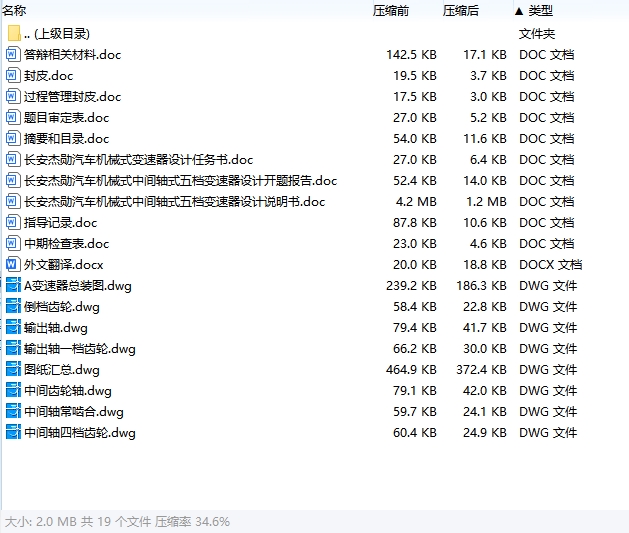Go up via .. (上级目录) entry

[57, 34]
